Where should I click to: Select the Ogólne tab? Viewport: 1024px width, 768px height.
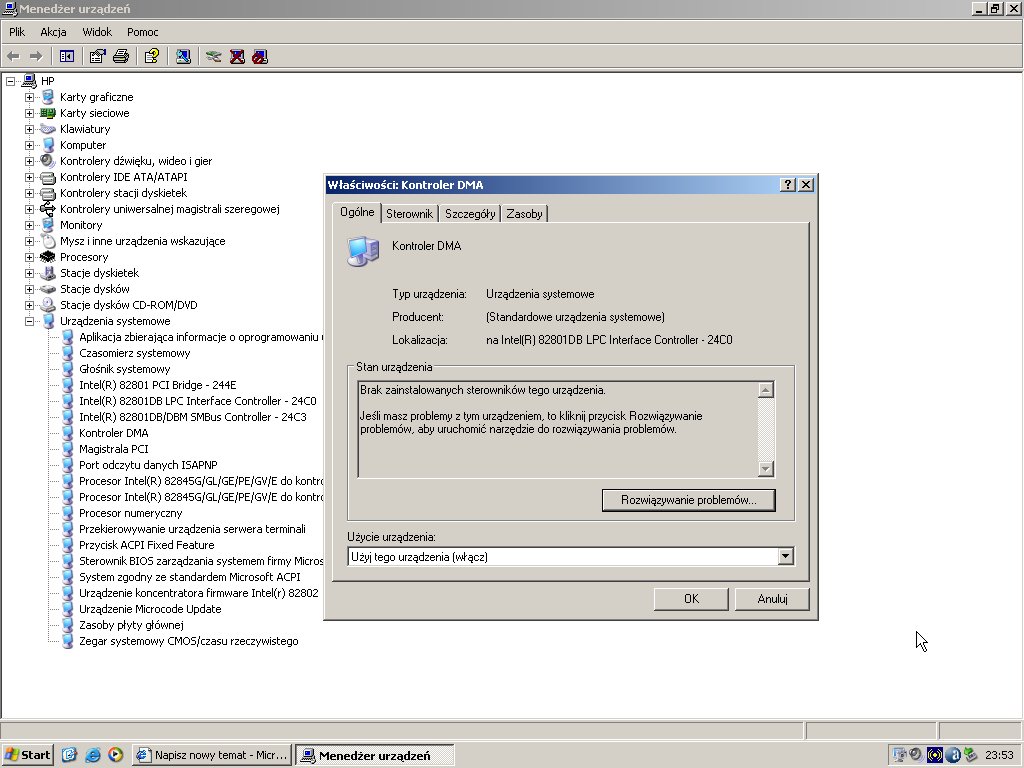(357, 212)
